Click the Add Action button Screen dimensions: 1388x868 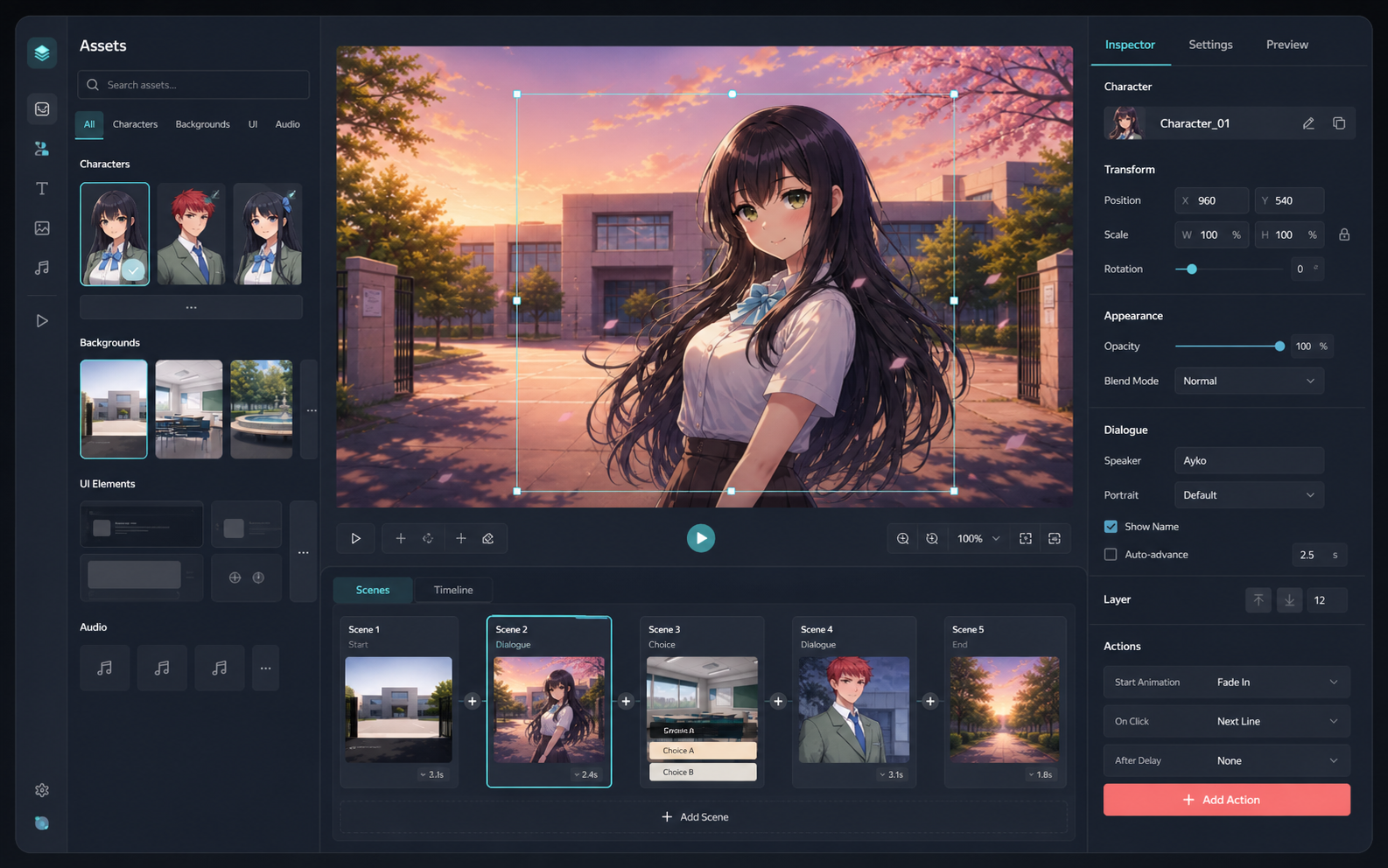pos(1226,800)
